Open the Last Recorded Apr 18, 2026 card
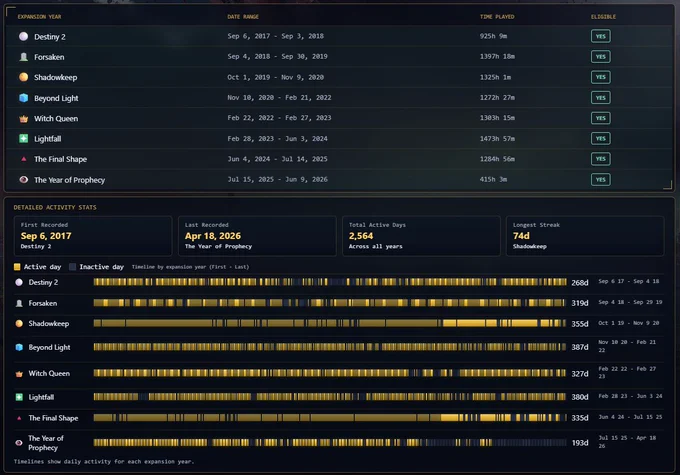 pyautogui.click(x=257, y=236)
